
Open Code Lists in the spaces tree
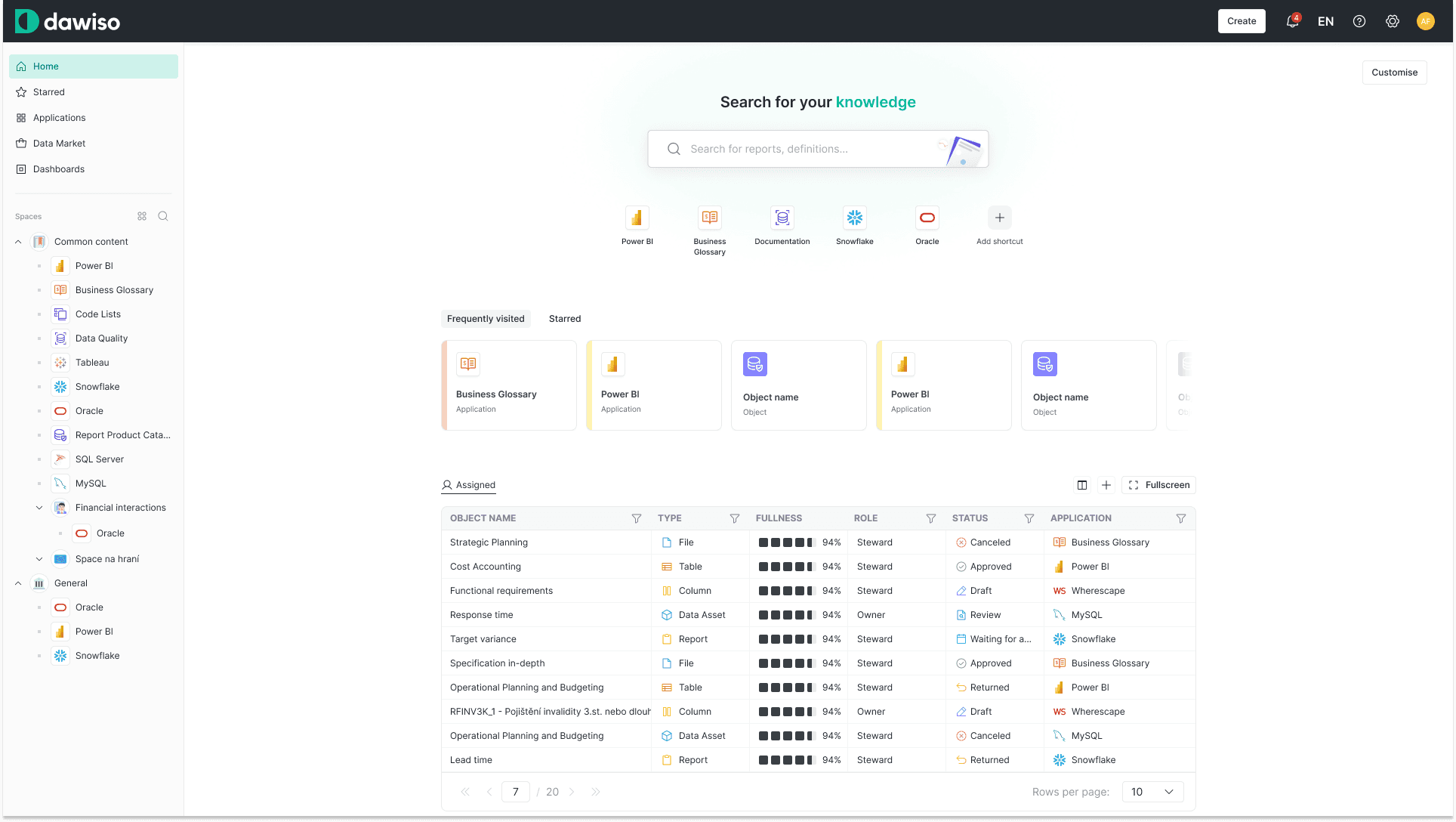98,314
